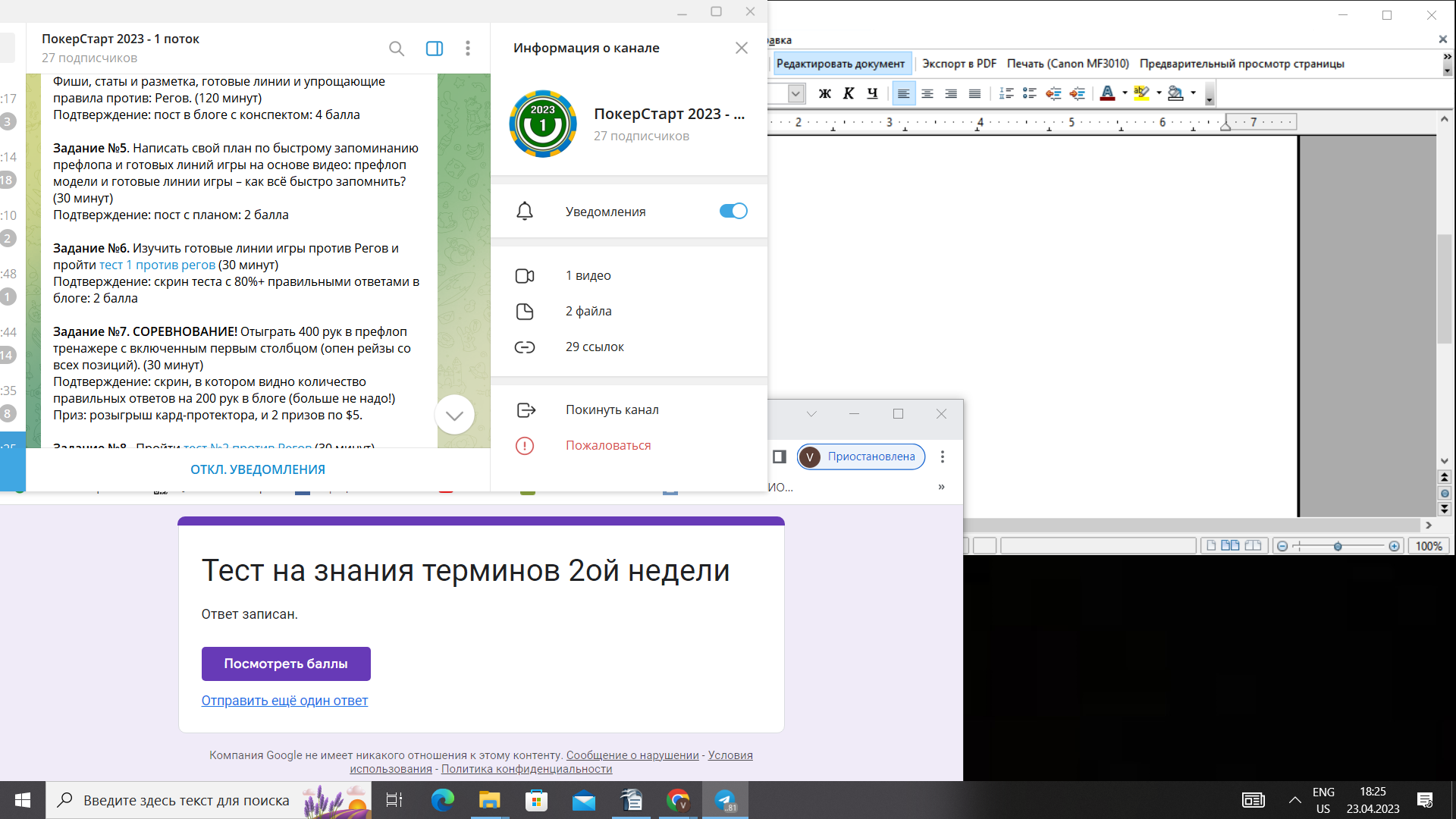1456x819 pixels.
Task: Click the paragraph background color icon
Action: pos(1175,93)
